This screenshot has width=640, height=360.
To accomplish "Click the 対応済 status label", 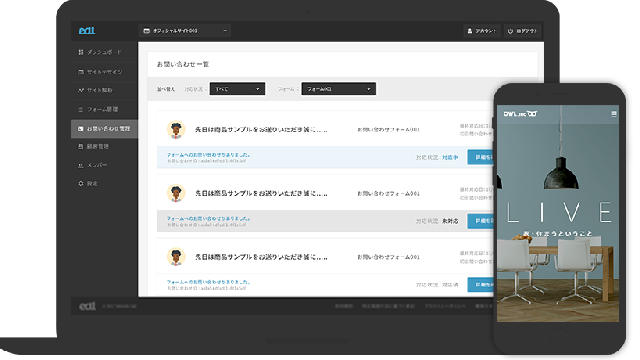I will pos(450,284).
